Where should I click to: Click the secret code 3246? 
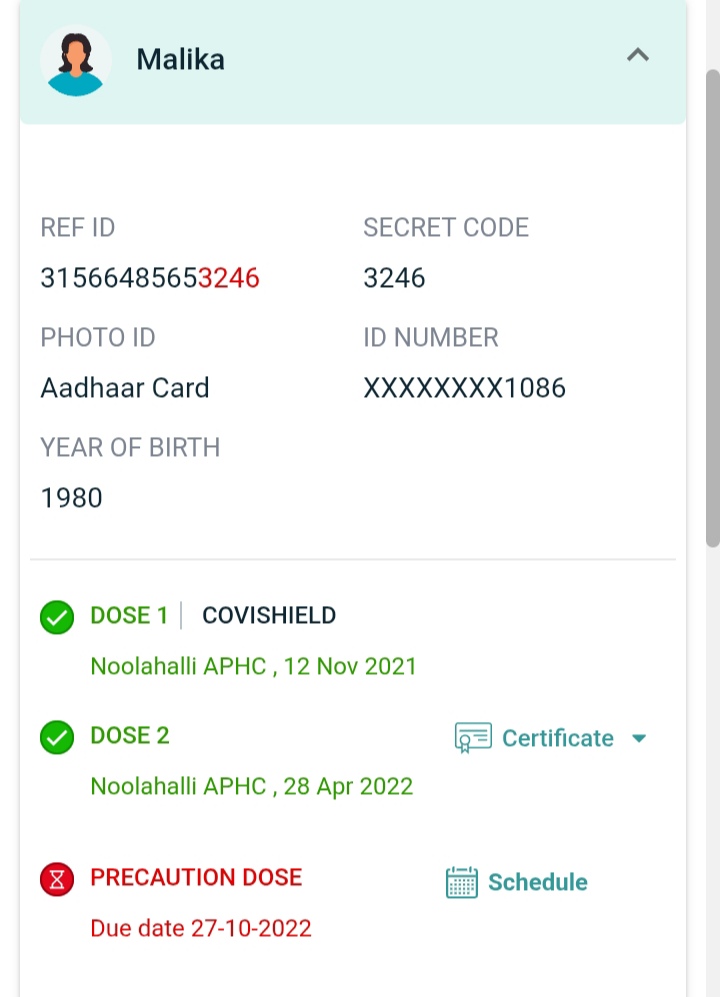tap(394, 278)
